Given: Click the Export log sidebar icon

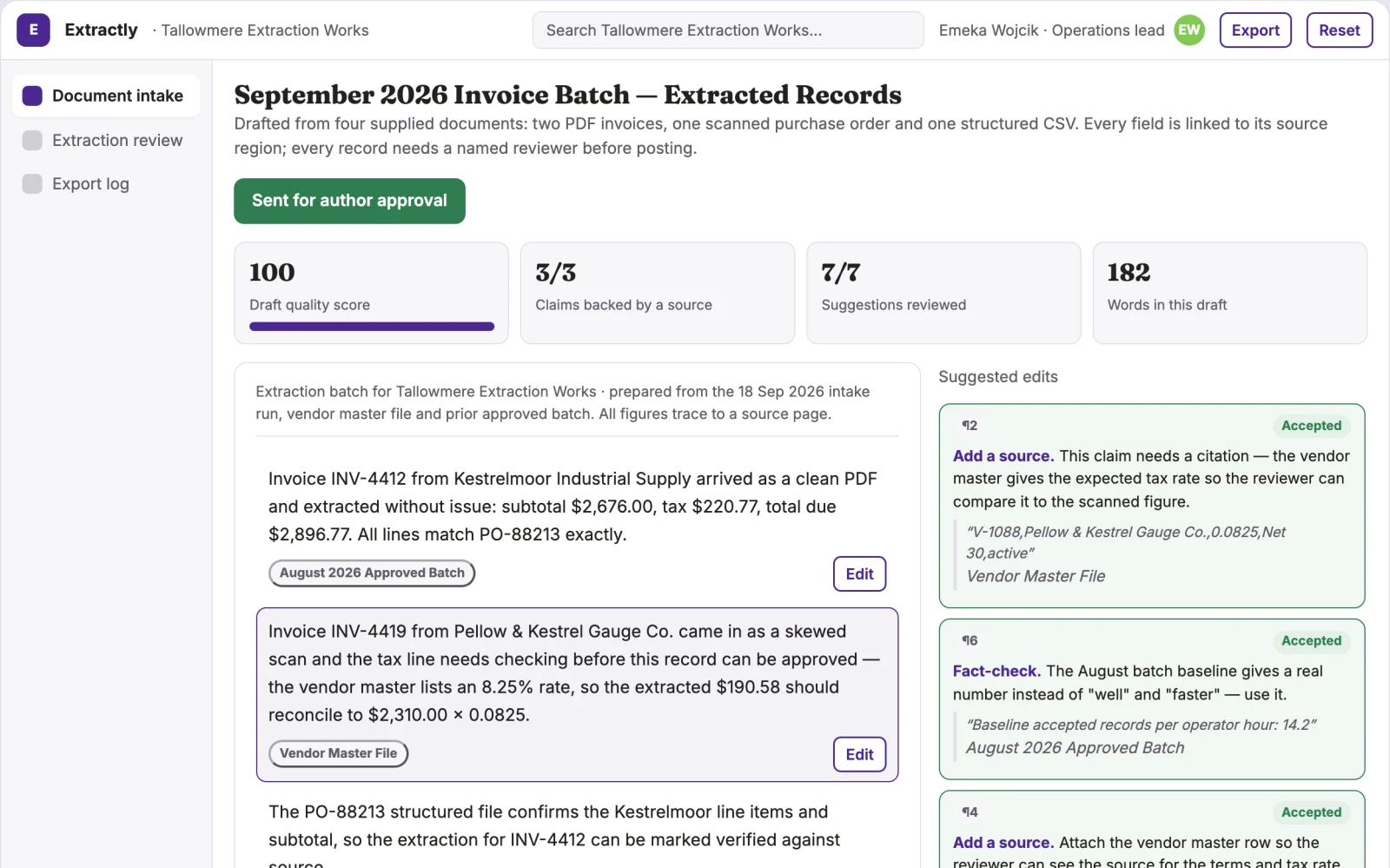Looking at the screenshot, I should [32, 184].
